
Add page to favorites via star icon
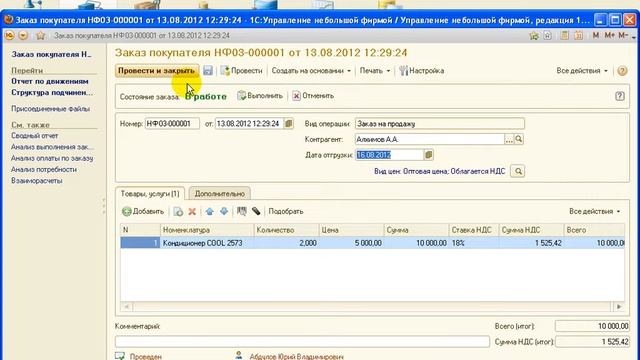point(40,36)
